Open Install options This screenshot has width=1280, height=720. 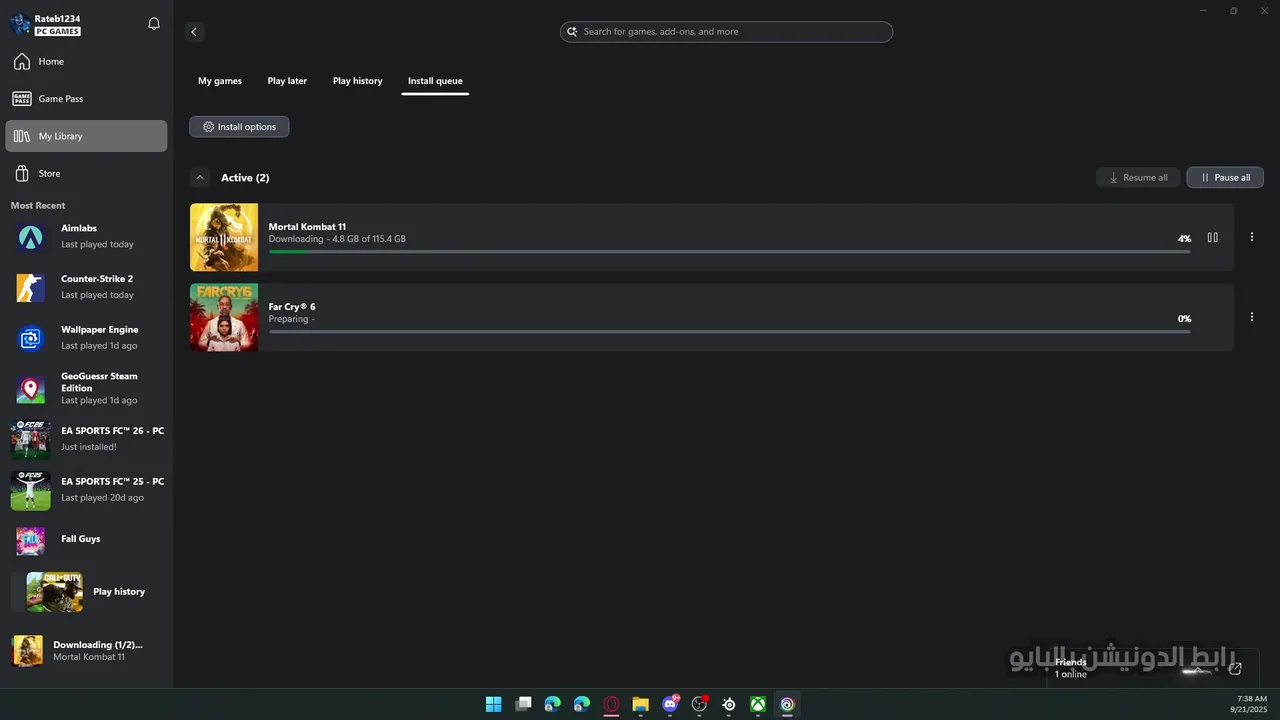[239, 127]
